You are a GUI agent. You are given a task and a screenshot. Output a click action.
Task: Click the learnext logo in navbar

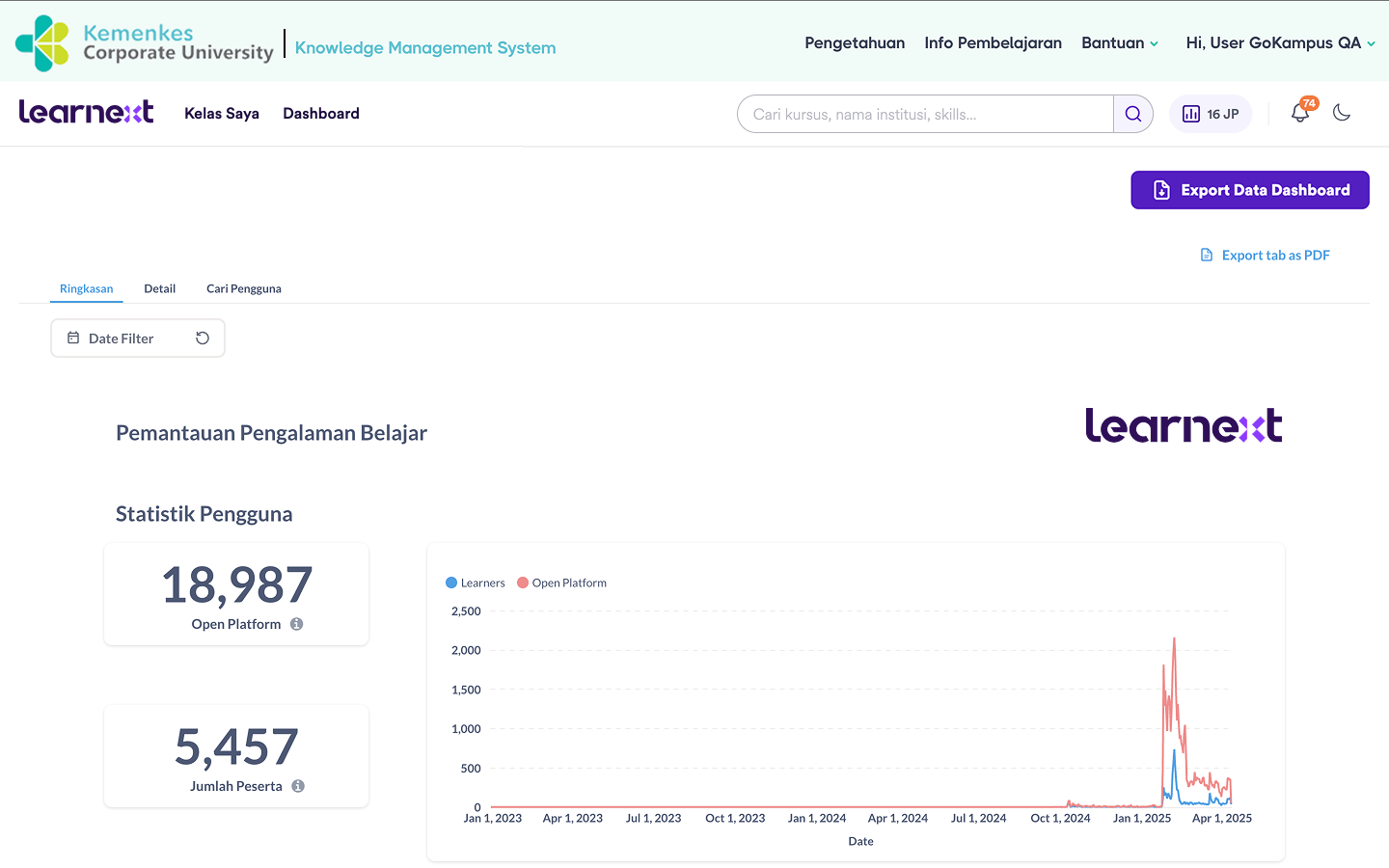(x=86, y=113)
